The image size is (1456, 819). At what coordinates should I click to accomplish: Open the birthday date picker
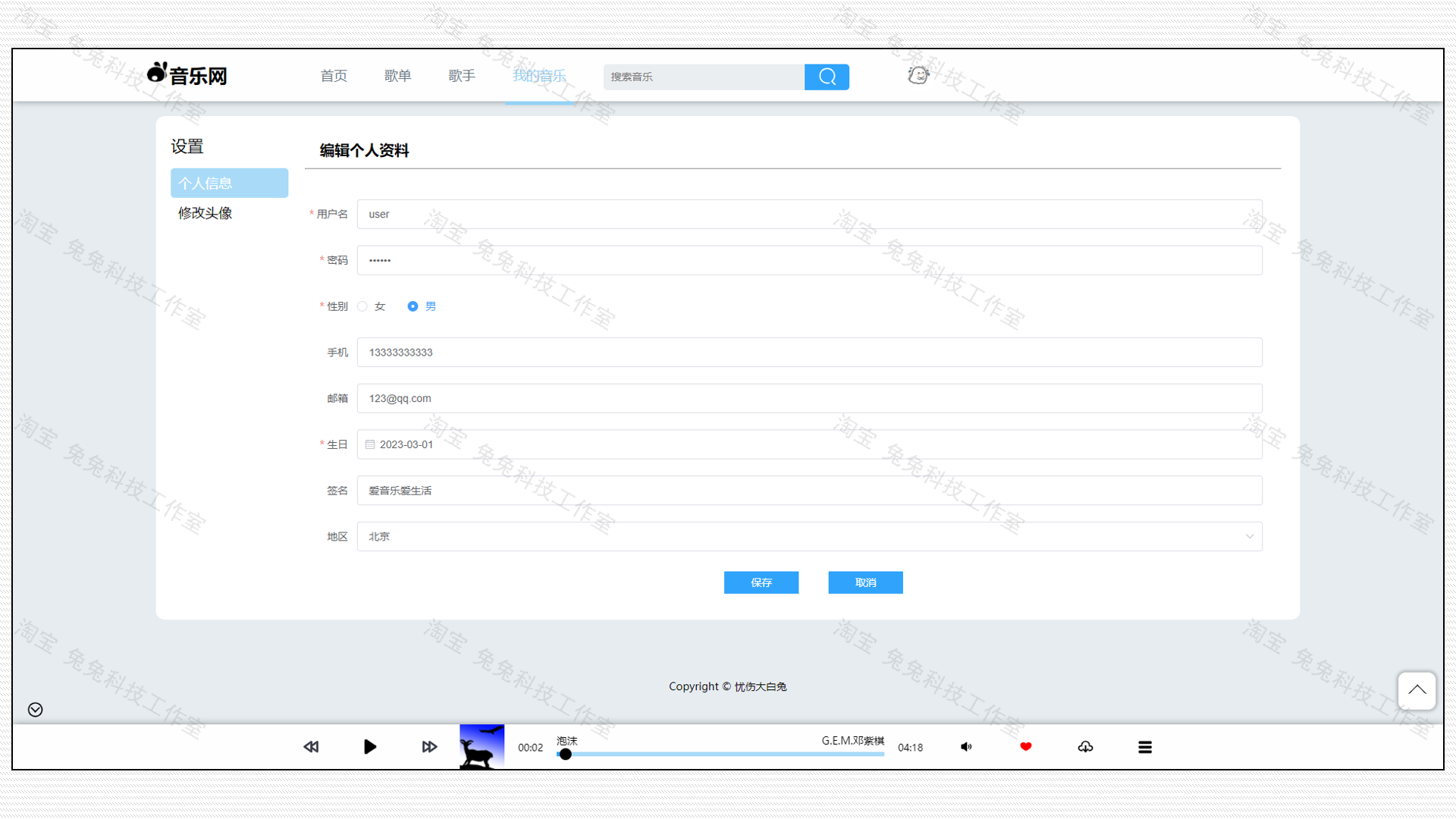370,444
